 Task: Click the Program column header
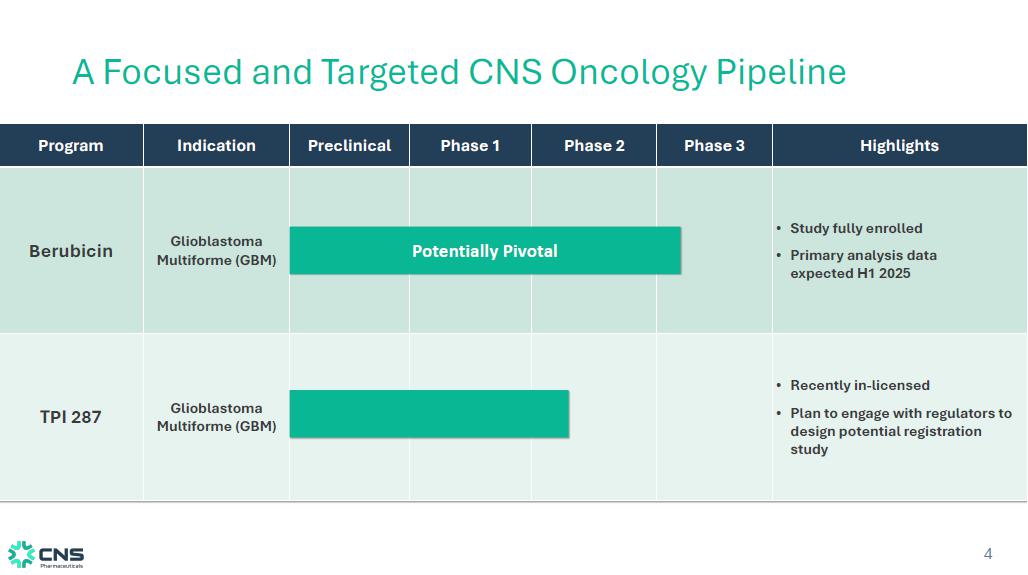click(x=71, y=146)
